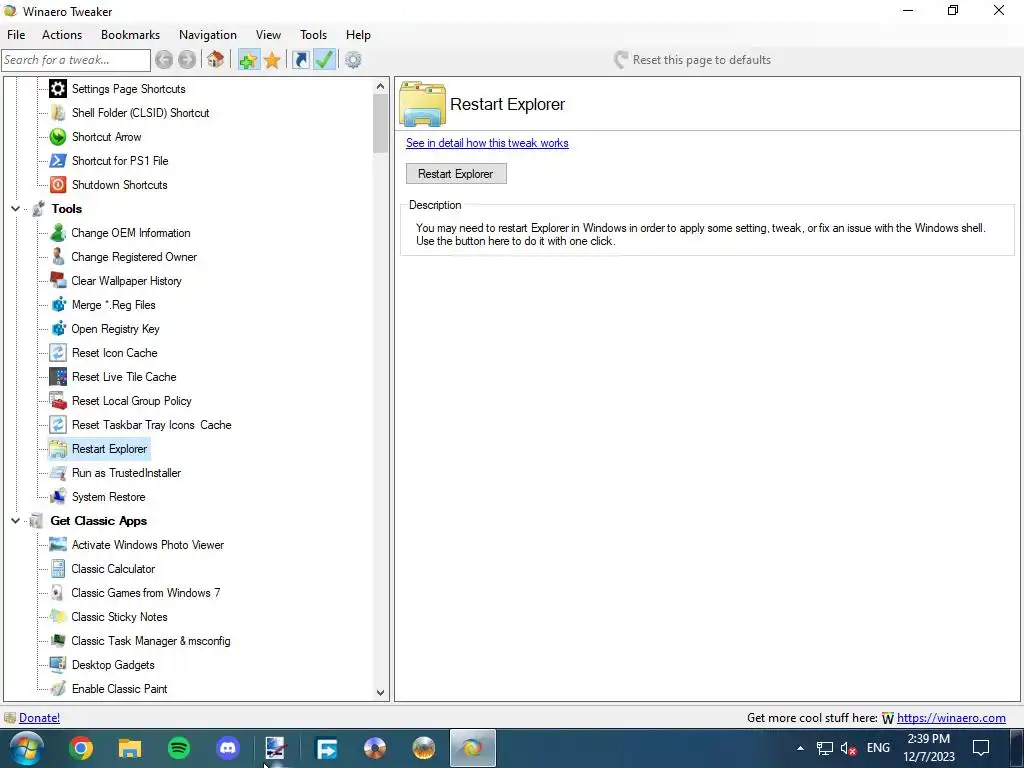Open Spotify from the taskbar
Screen dimensions: 1024x768
(x=179, y=748)
